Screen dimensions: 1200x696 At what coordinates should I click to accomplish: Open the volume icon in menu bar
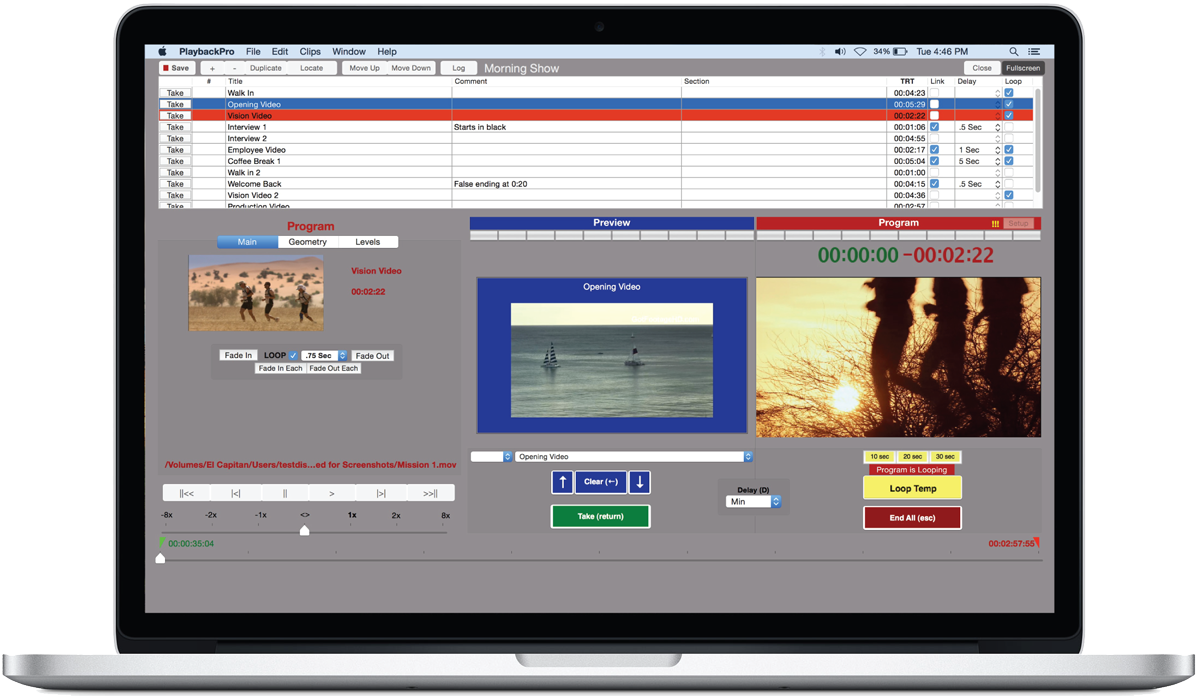(840, 51)
